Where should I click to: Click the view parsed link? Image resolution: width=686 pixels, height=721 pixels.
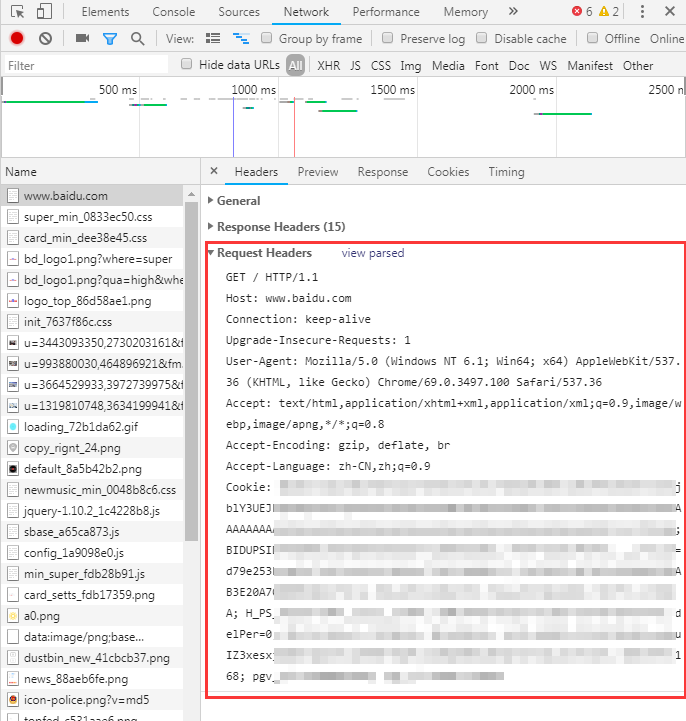tap(372, 253)
